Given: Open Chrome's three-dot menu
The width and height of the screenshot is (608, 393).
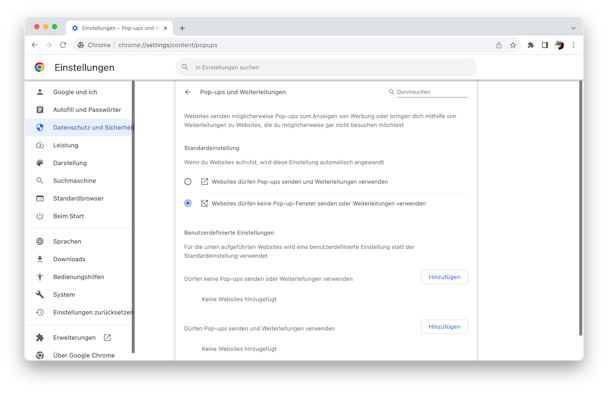Looking at the screenshot, I should 573,45.
